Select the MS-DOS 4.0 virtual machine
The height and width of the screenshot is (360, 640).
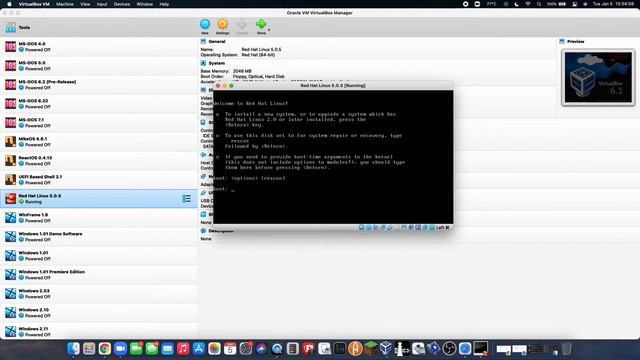point(99,47)
